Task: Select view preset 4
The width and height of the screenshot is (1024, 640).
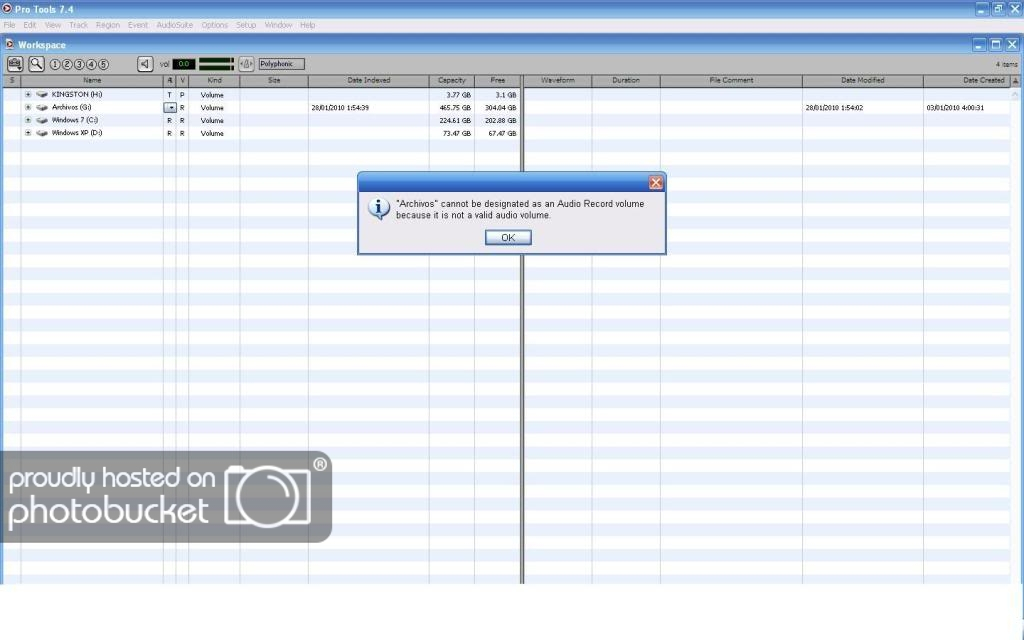Action: [91, 65]
